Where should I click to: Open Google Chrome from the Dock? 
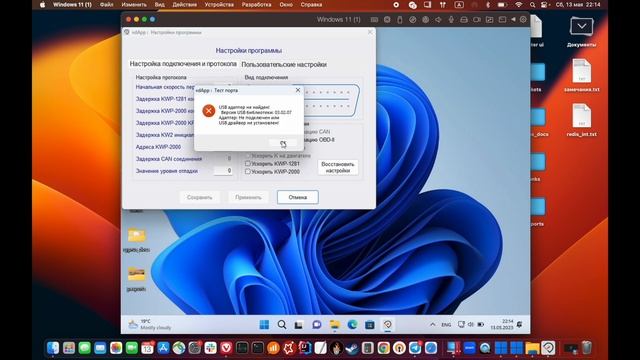(x=383, y=348)
